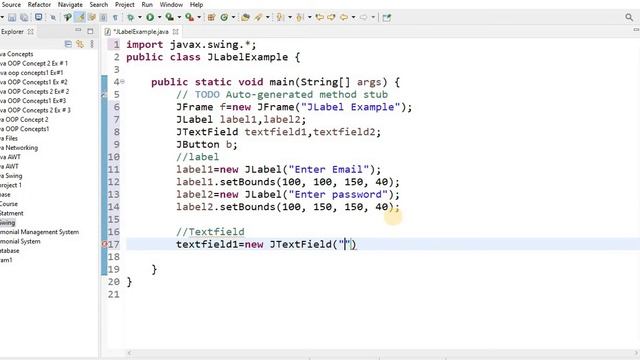This screenshot has width=640, height=360.
Task: Click the task marker beside line 5
Action: pyautogui.click(x=104, y=95)
